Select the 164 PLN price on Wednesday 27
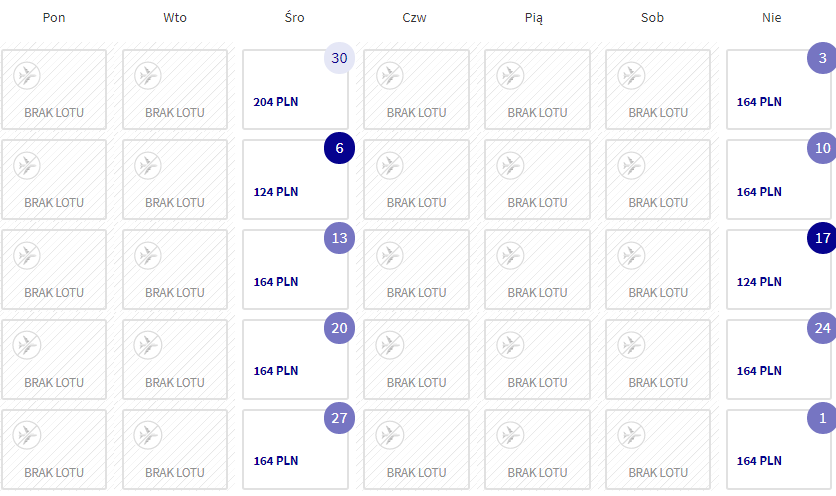Image resolution: width=836 pixels, height=496 pixels. click(276, 461)
